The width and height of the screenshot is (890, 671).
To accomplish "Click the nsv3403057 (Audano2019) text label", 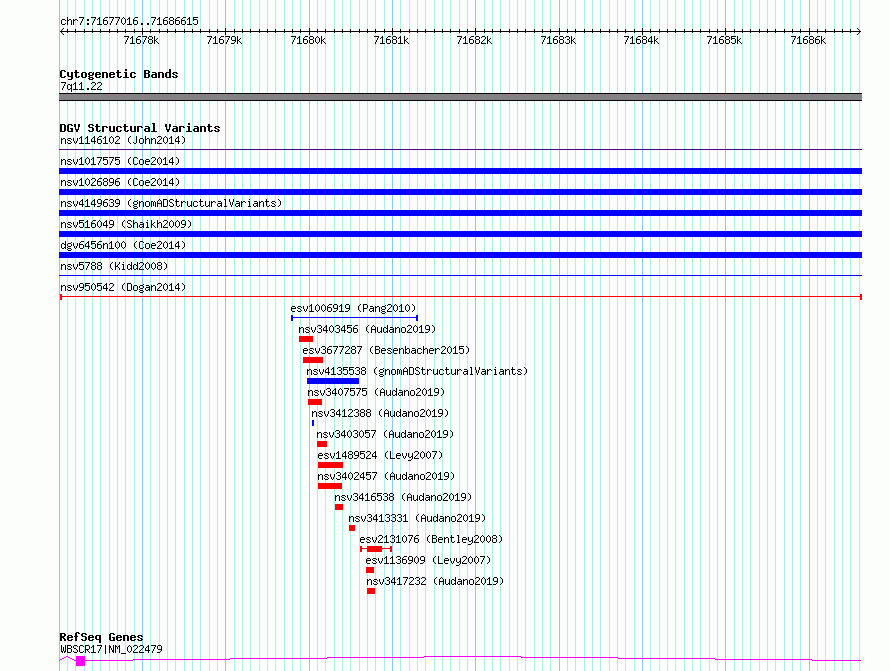I will click(385, 434).
